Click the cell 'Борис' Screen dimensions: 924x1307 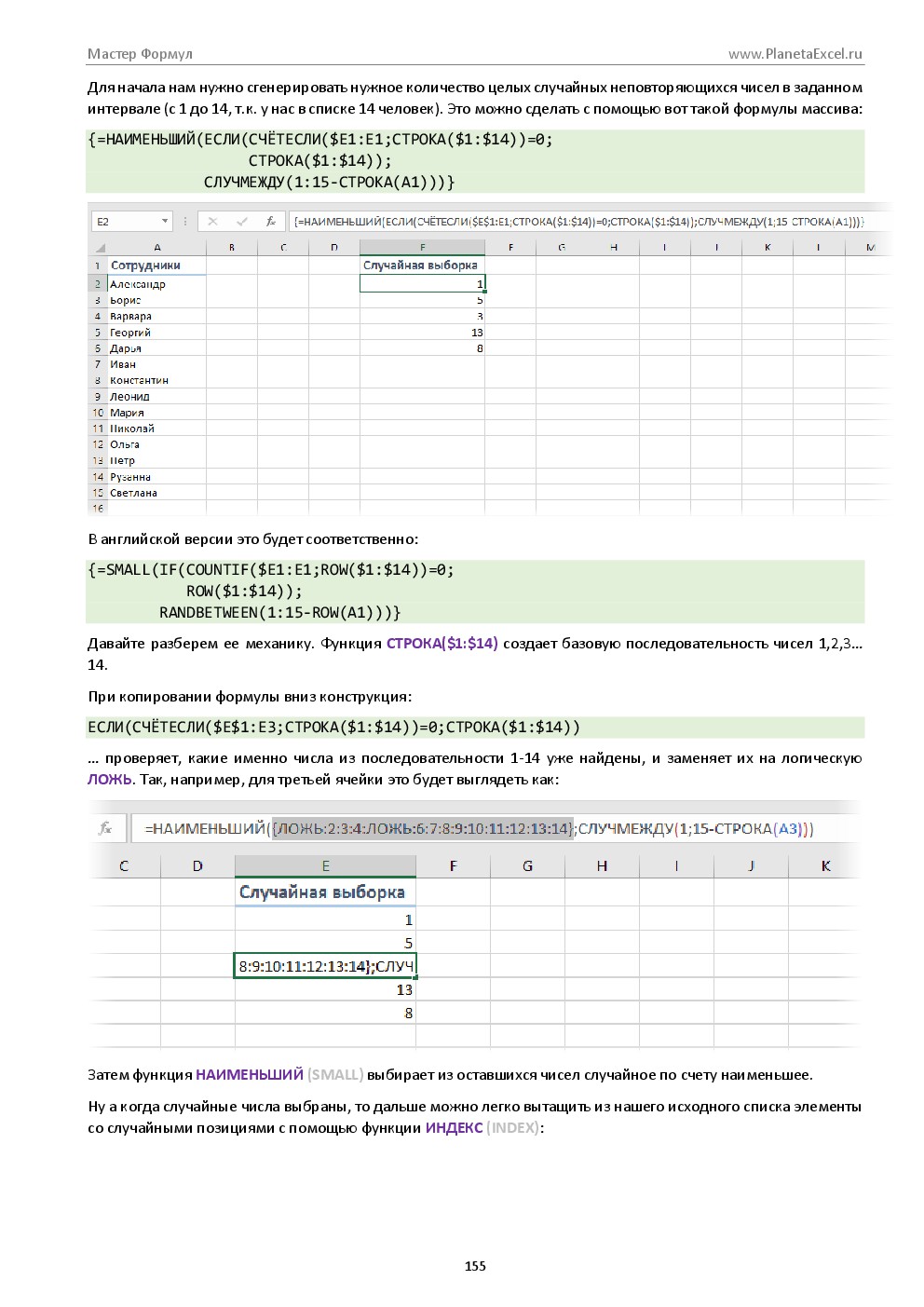(156, 300)
